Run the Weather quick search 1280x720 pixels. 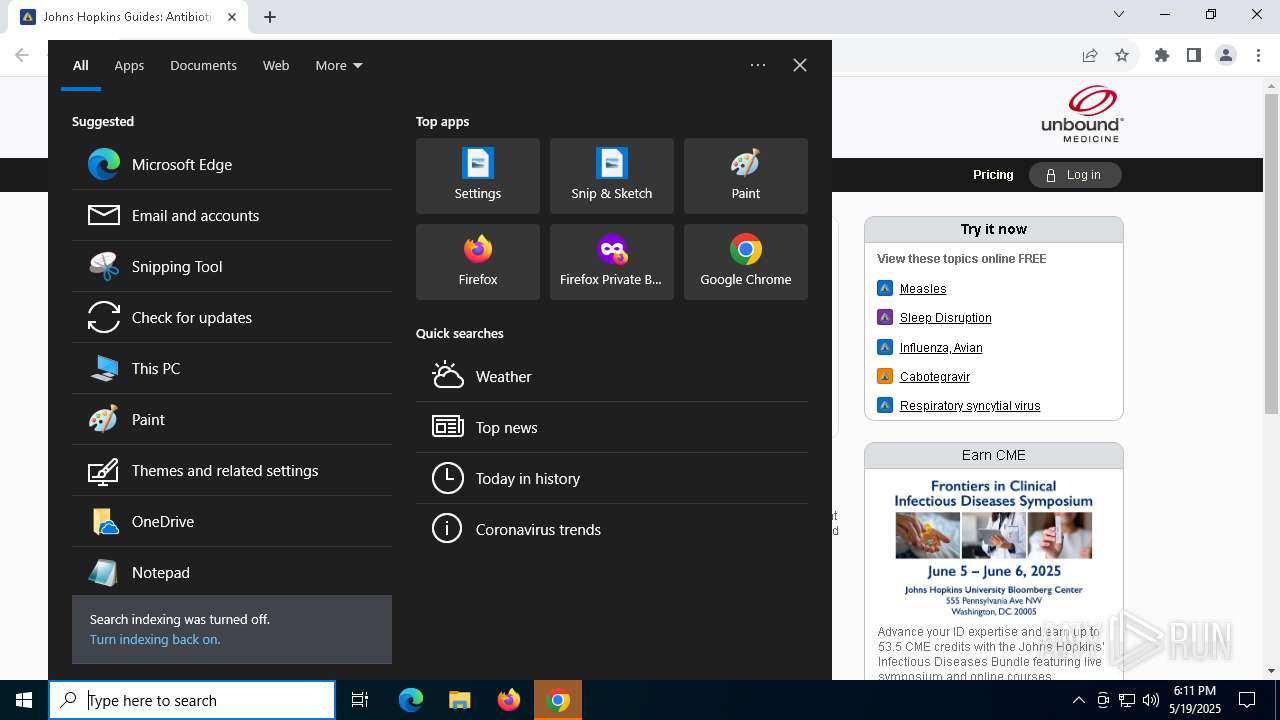(x=612, y=376)
